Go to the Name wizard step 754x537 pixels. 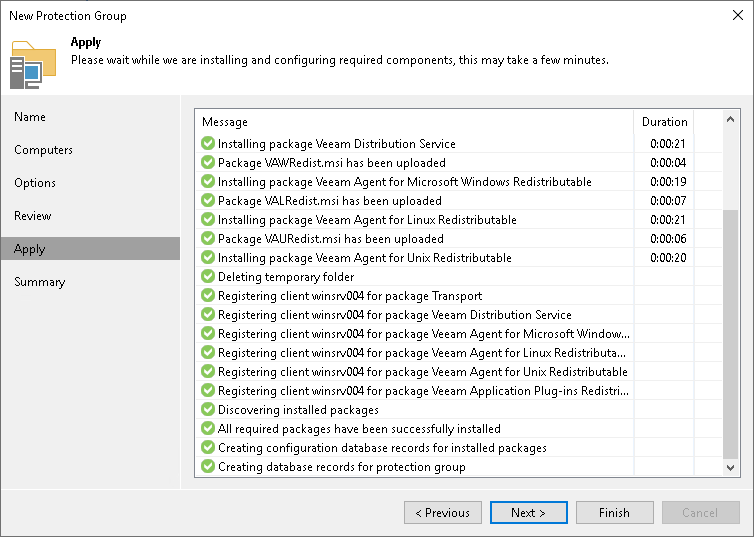click(x=30, y=117)
